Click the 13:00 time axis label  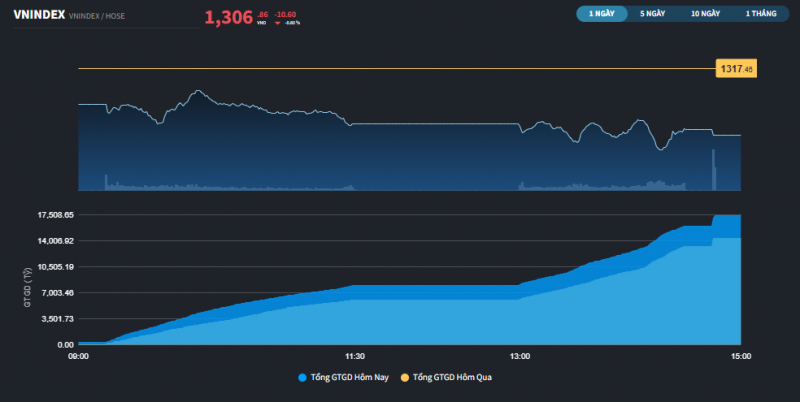(520, 356)
